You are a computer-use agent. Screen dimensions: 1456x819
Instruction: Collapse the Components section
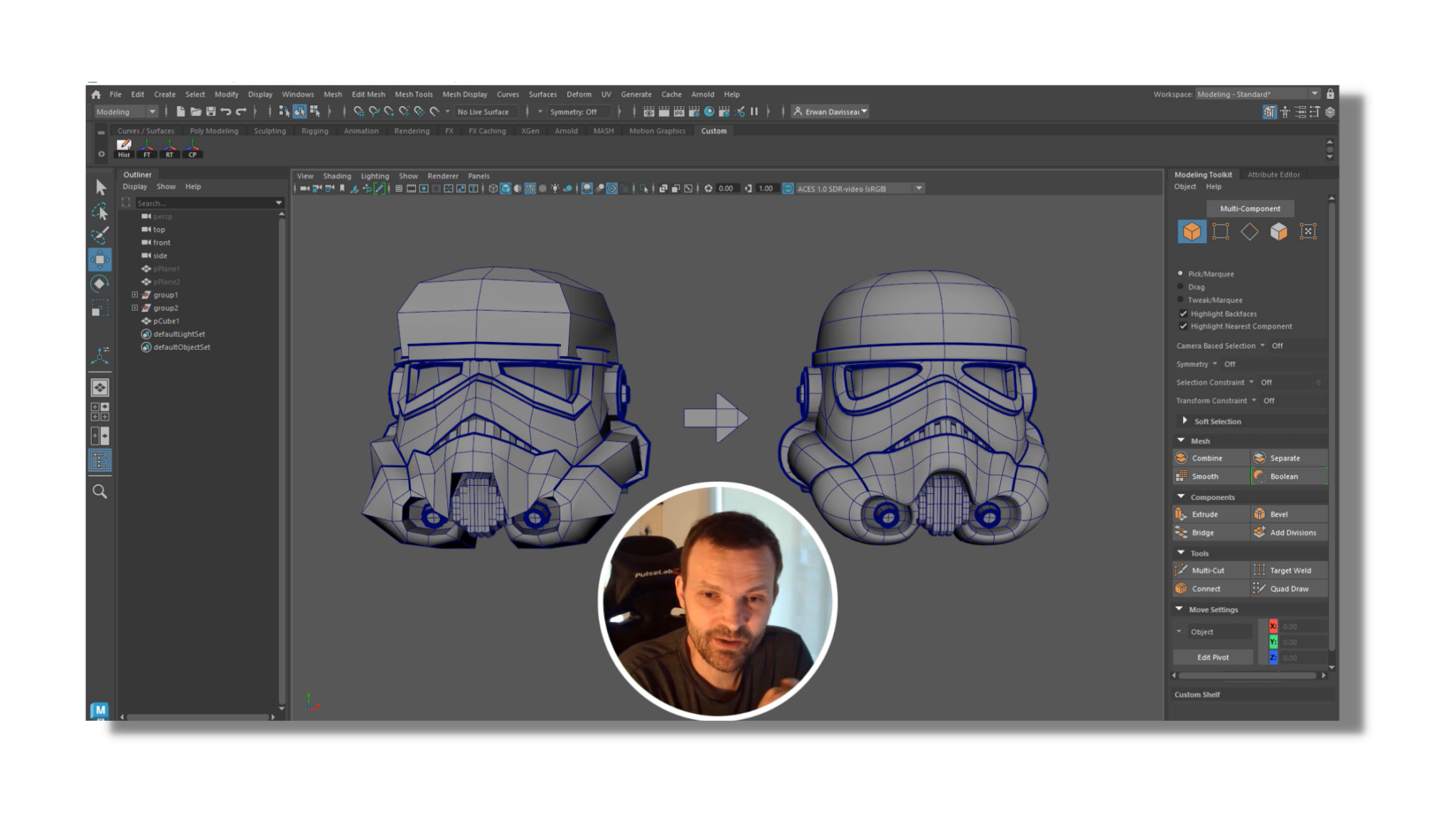tap(1181, 496)
